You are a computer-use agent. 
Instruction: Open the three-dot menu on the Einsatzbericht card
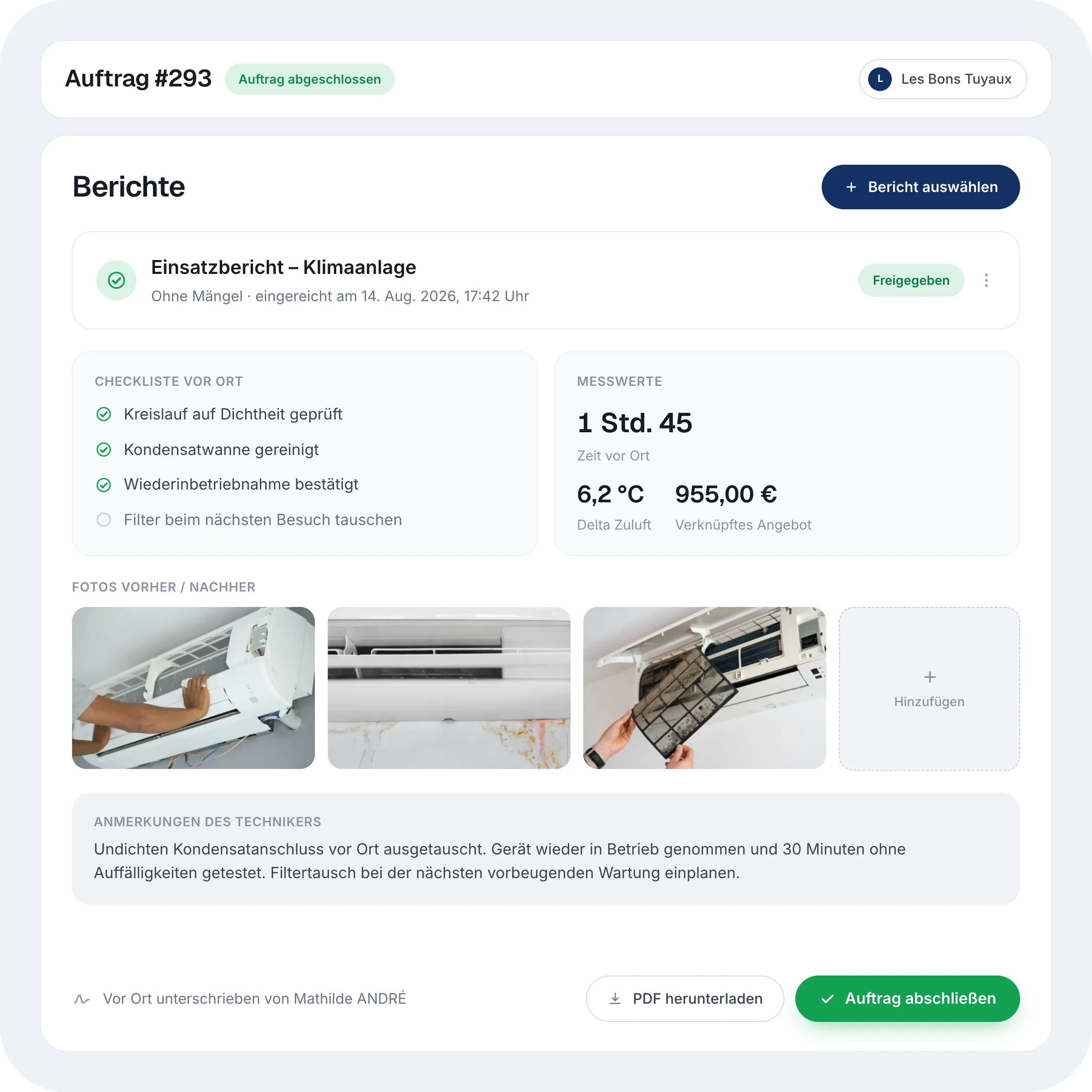[x=986, y=280]
